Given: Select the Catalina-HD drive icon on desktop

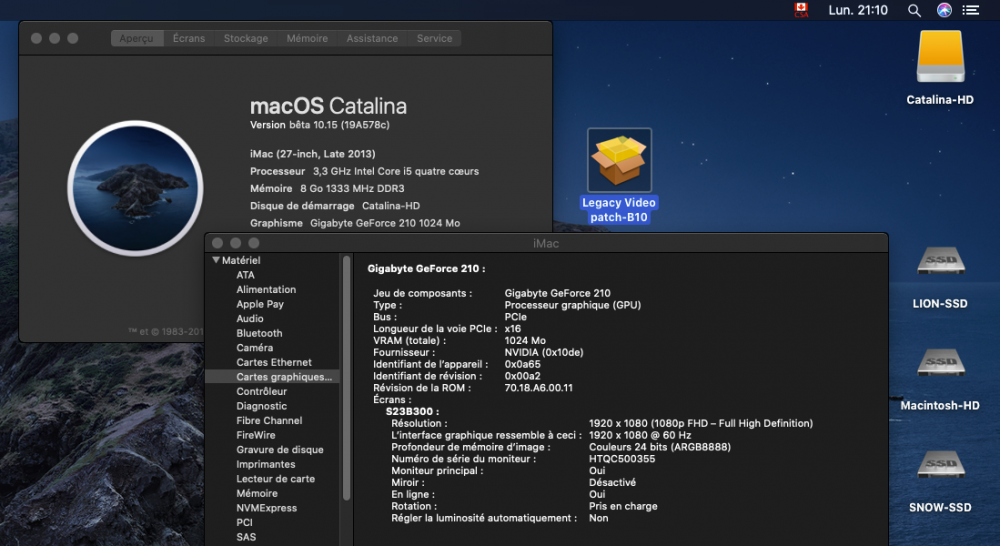Looking at the screenshot, I should [940, 57].
